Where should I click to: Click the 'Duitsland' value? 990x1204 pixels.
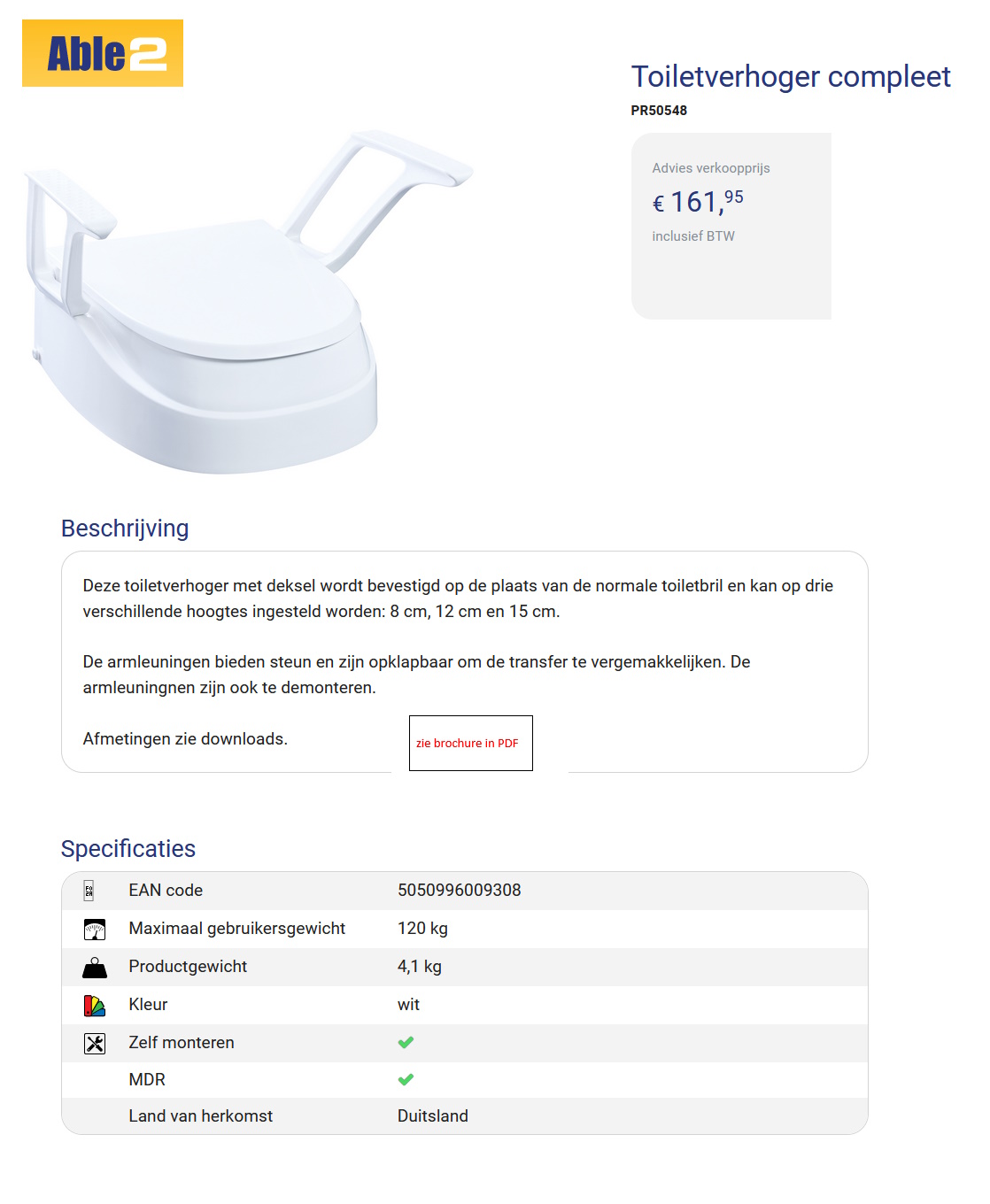[x=433, y=1116]
